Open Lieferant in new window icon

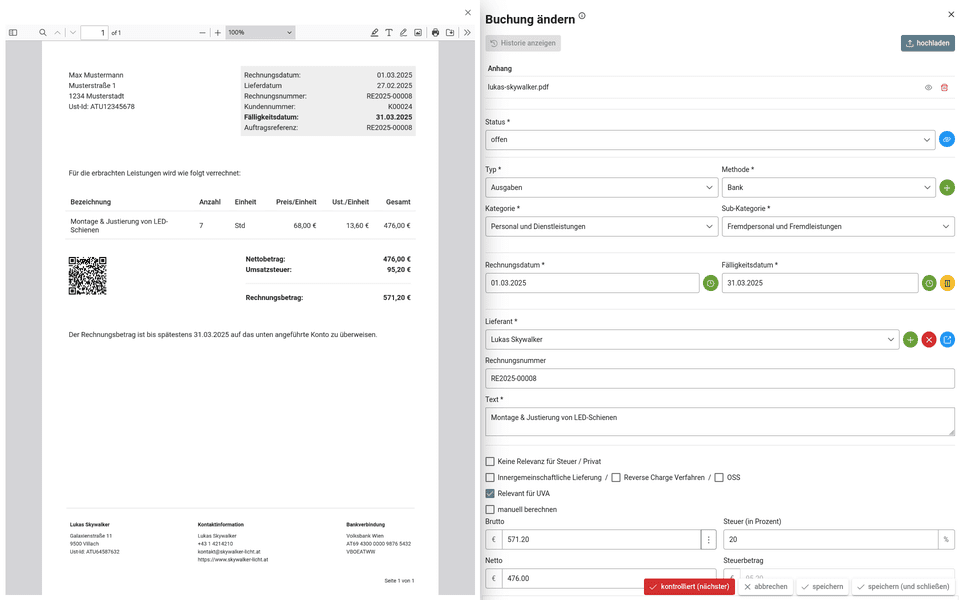[x=947, y=340]
